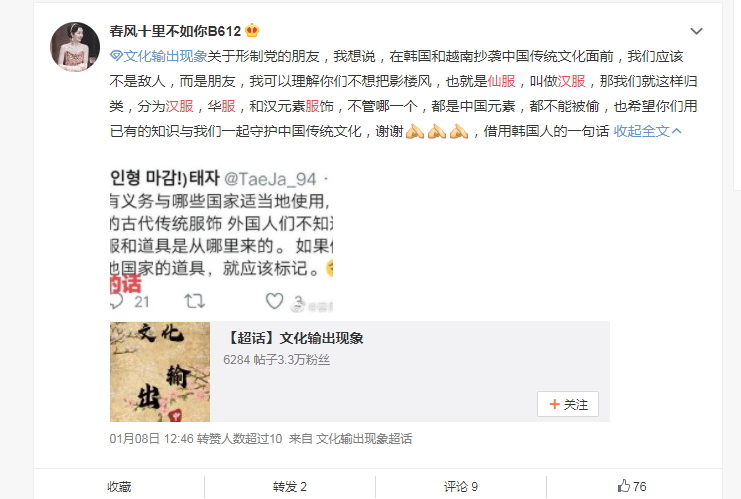Open the 文化输出现象 topic link
Screen dimensions: 741x499
point(165,56)
